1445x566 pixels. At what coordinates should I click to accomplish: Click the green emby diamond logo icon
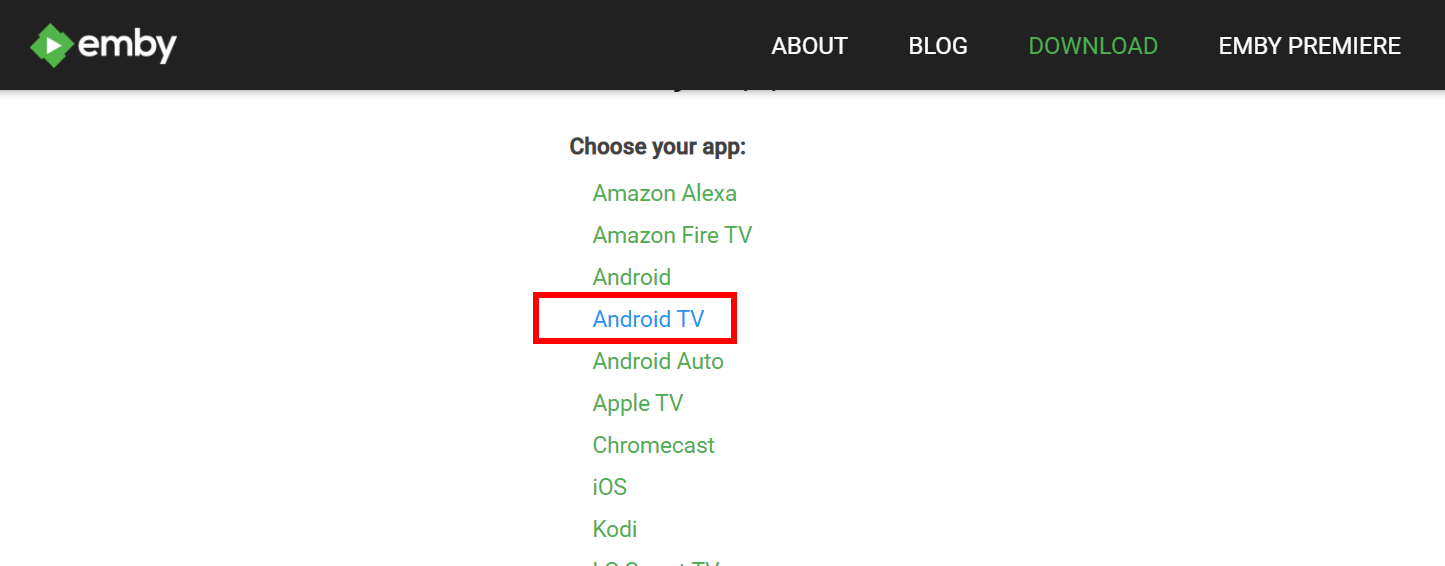point(51,46)
